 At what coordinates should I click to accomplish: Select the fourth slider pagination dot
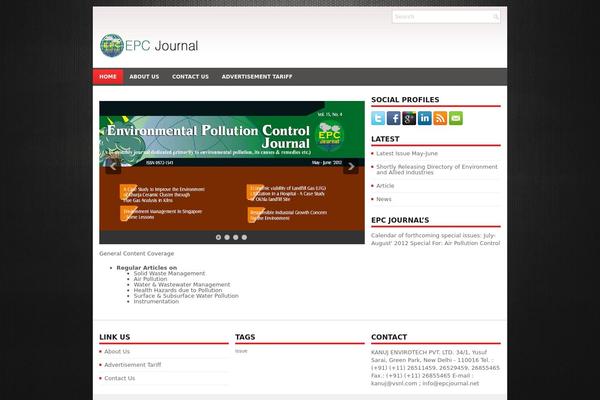(x=245, y=237)
